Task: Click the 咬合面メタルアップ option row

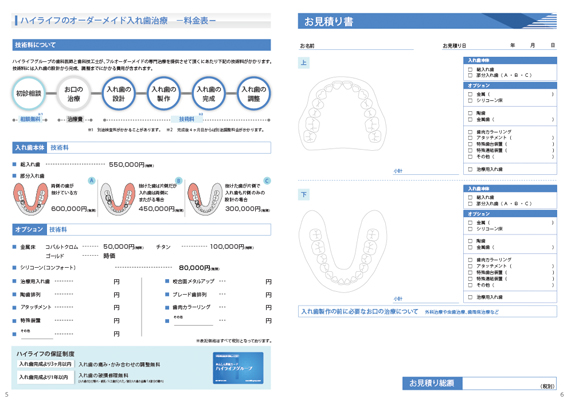Action: coord(218,281)
